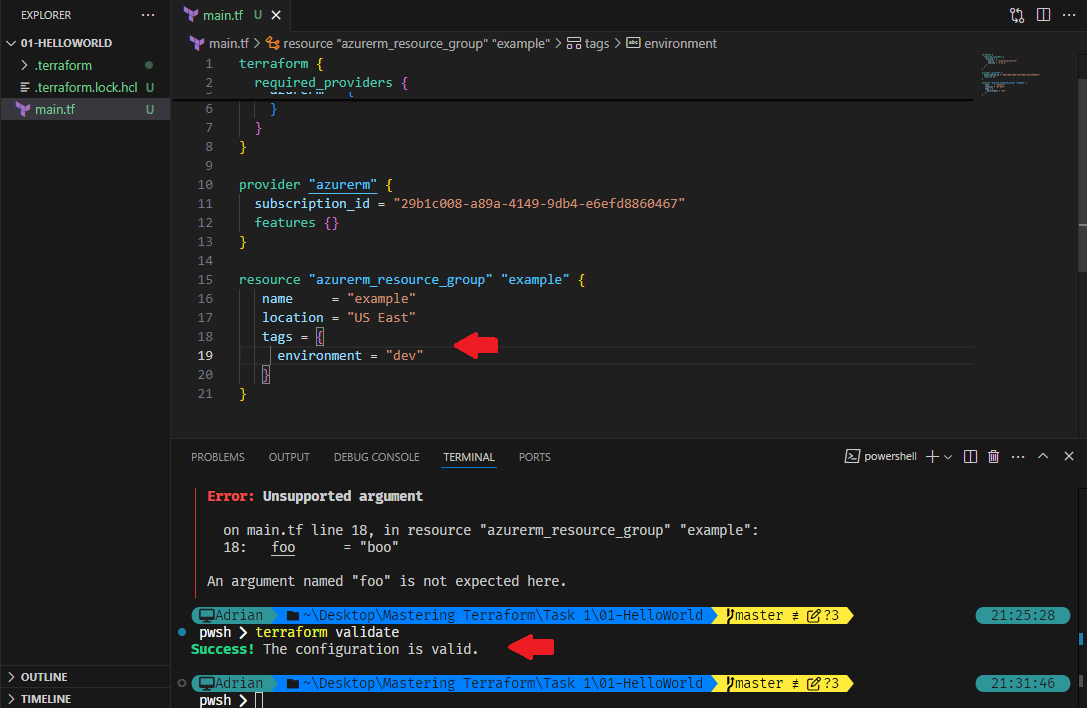
Task: Create a new terminal with plus icon
Action: [932, 456]
